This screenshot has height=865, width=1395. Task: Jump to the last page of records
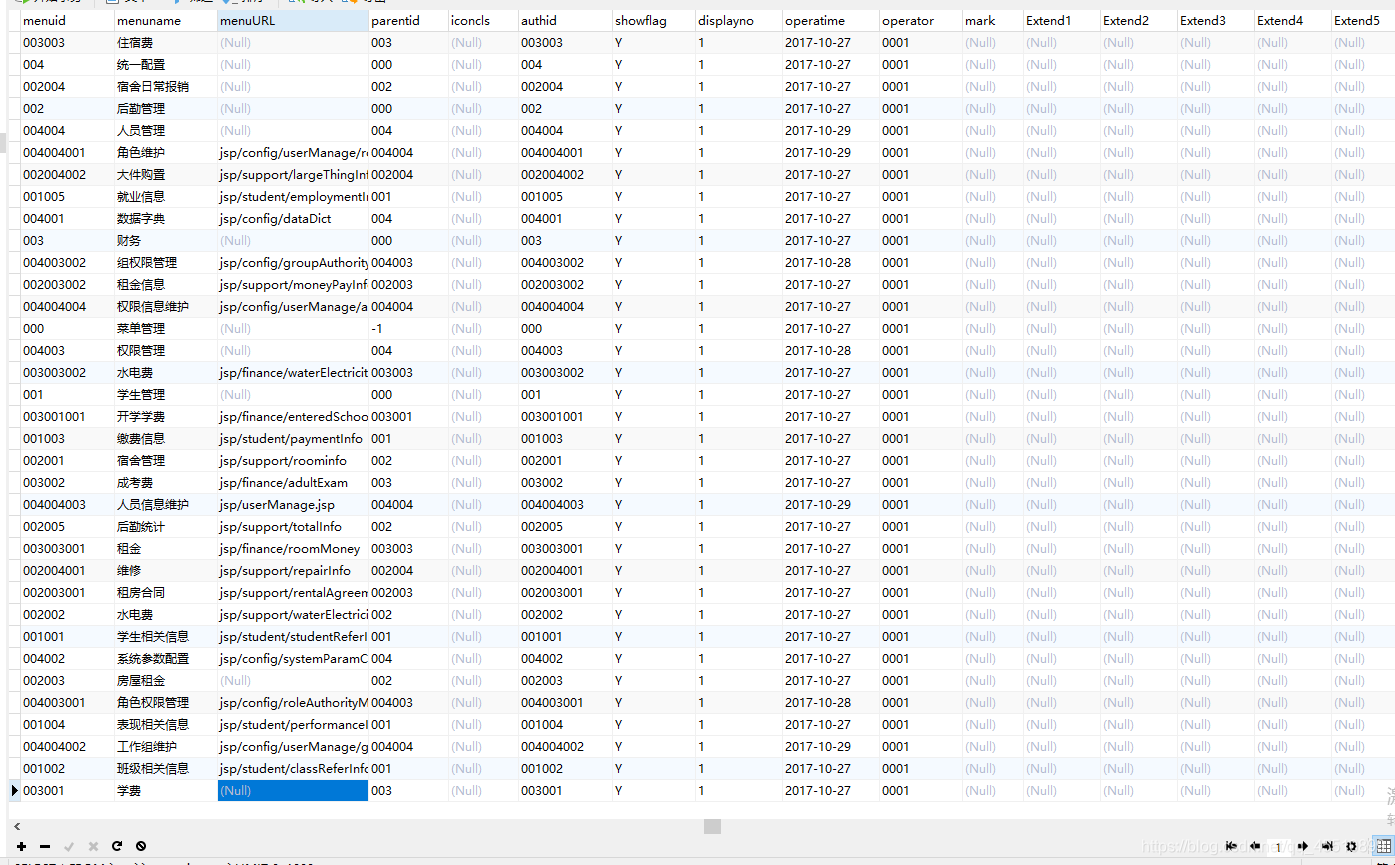(x=1327, y=846)
